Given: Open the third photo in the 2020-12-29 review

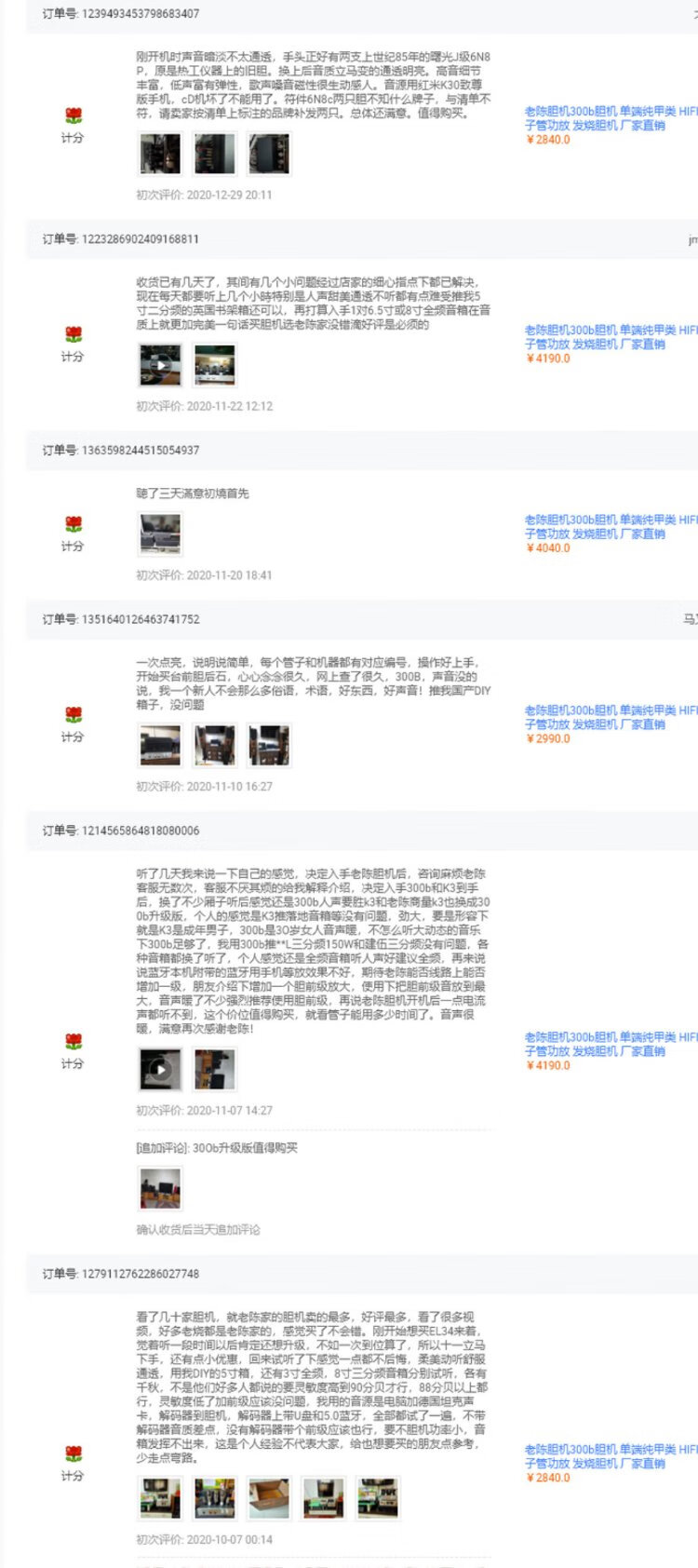Looking at the screenshot, I should point(269,154).
